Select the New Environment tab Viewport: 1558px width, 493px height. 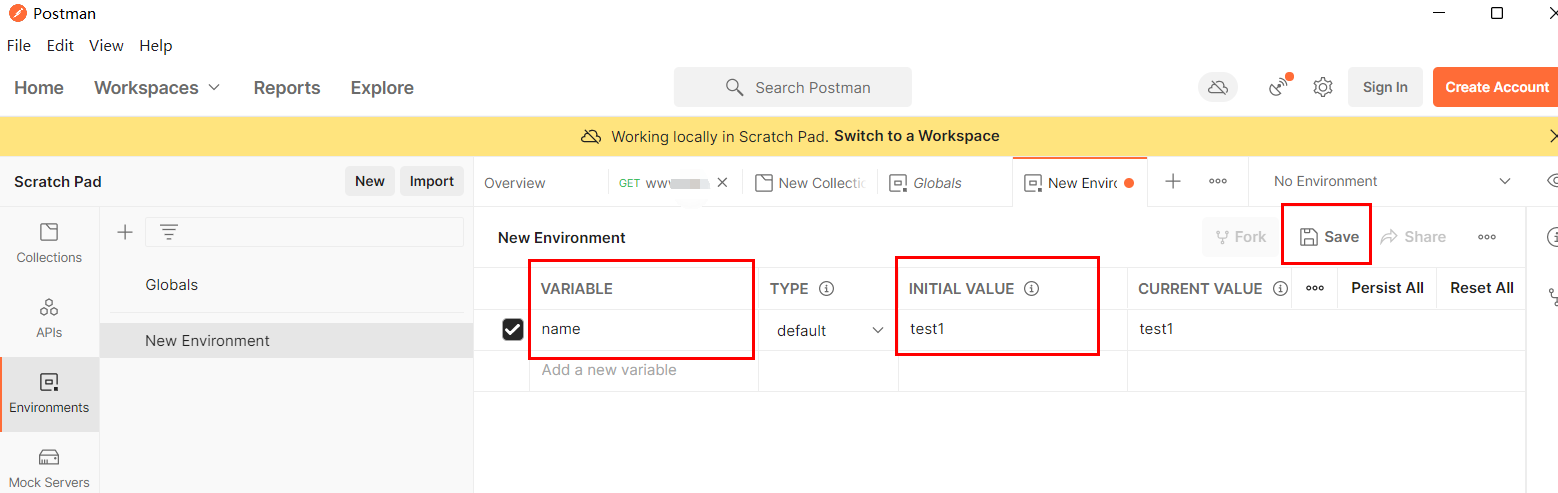[x=1080, y=183]
